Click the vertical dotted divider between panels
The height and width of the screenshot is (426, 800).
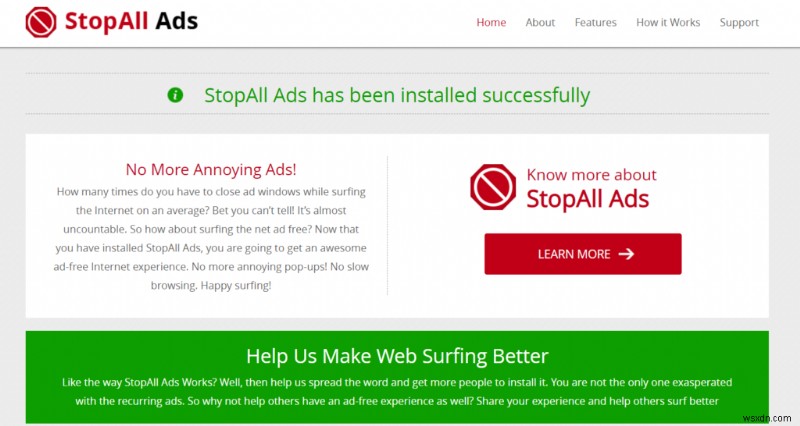(x=388, y=225)
